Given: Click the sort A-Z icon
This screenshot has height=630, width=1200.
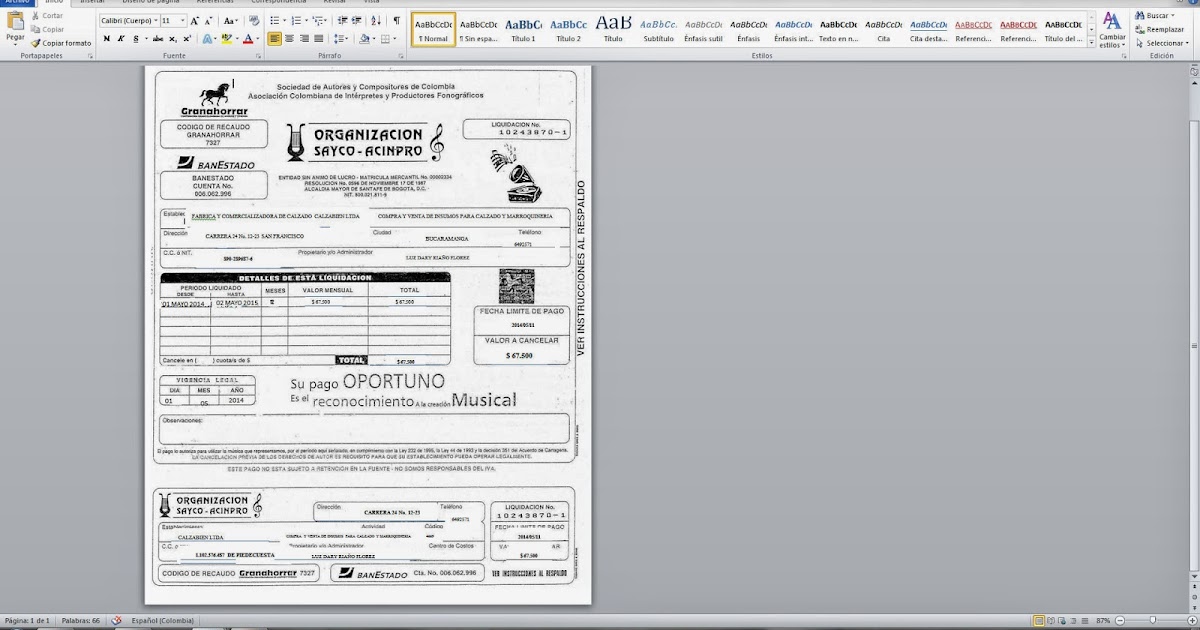Looking at the screenshot, I should click(375, 21).
